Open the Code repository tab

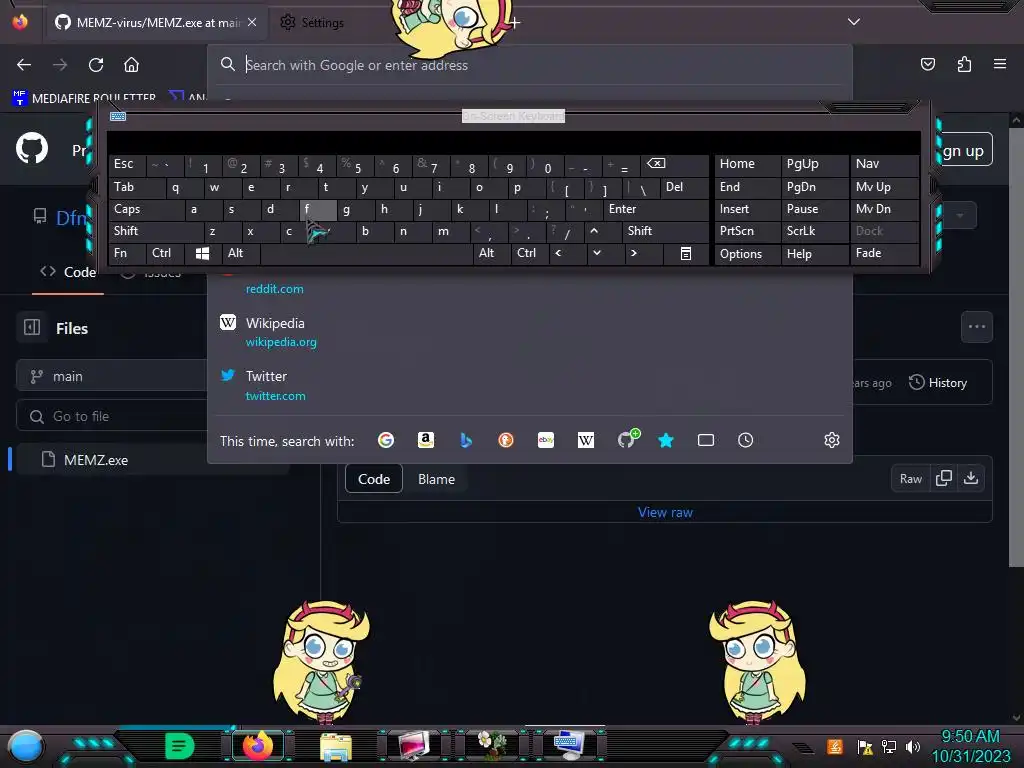point(68,272)
